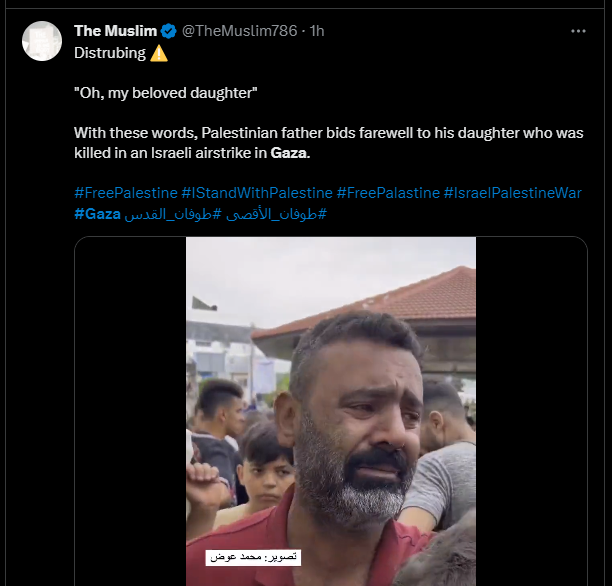This screenshot has height=586, width=612.
Task: Click the bold Gaza word in tweet text
Action: [x=290, y=153]
